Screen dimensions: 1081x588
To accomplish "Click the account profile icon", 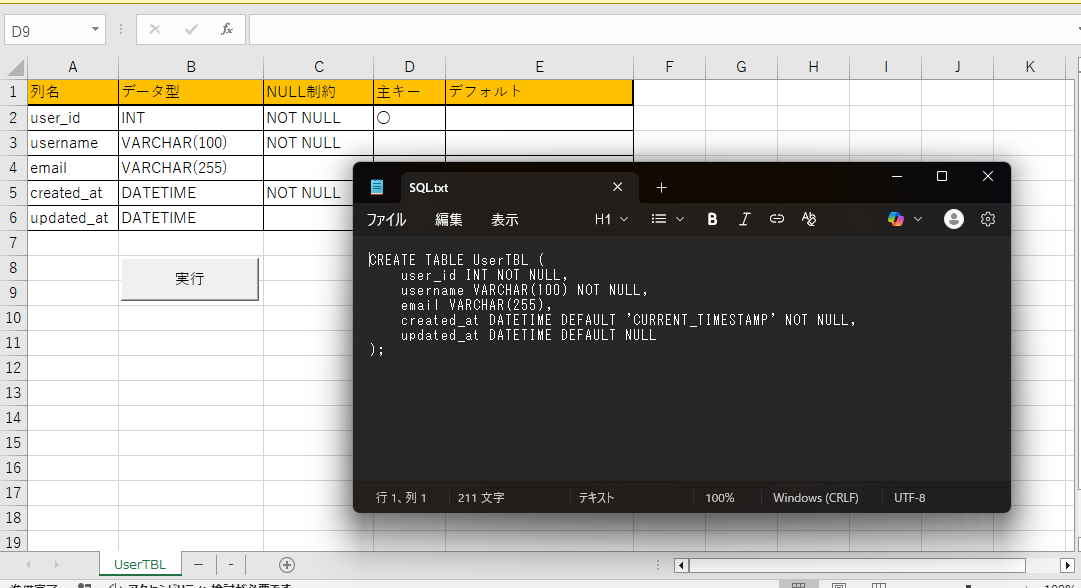I will click(x=954, y=219).
